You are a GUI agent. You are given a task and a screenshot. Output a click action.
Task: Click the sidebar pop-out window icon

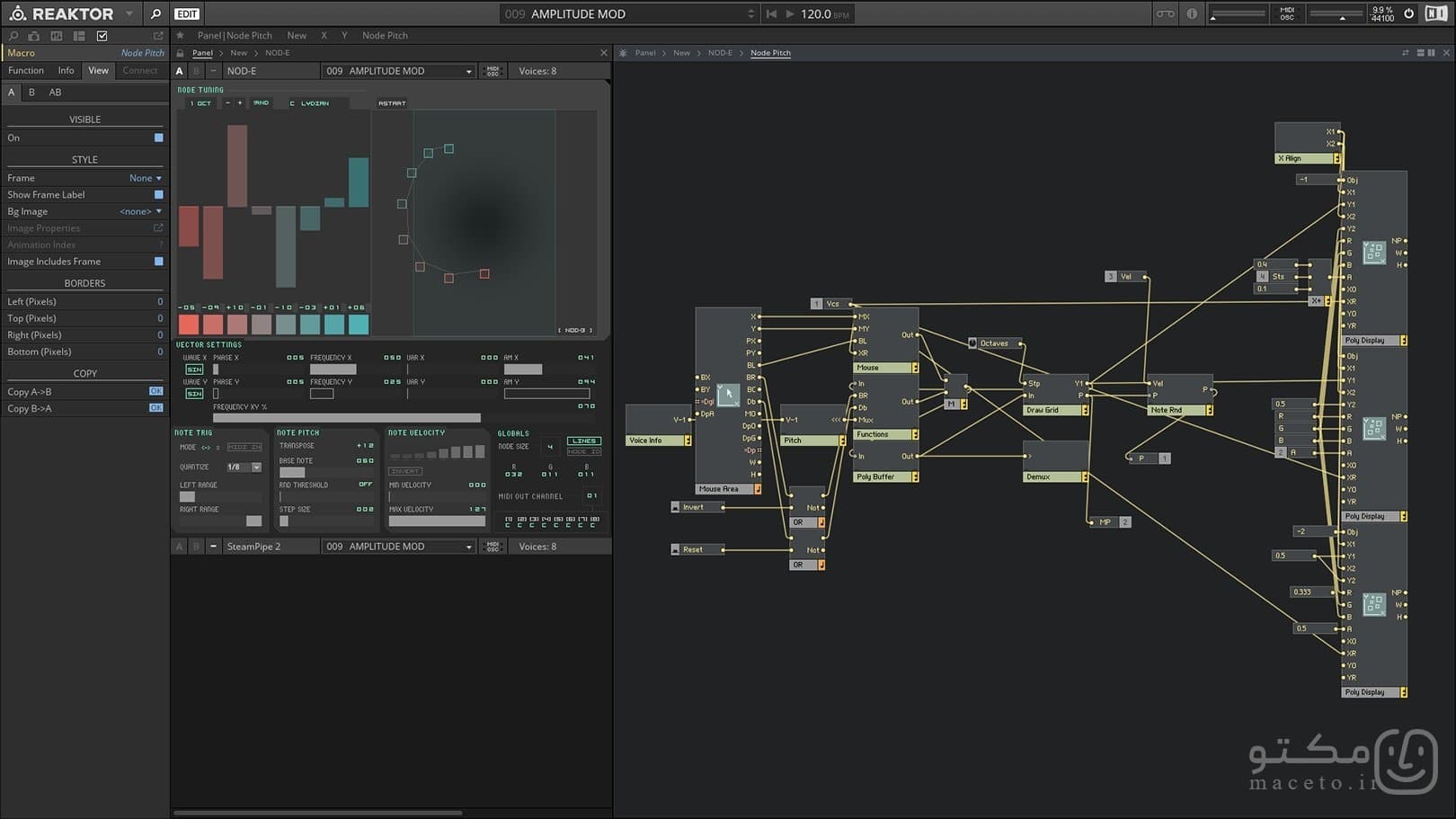158,36
